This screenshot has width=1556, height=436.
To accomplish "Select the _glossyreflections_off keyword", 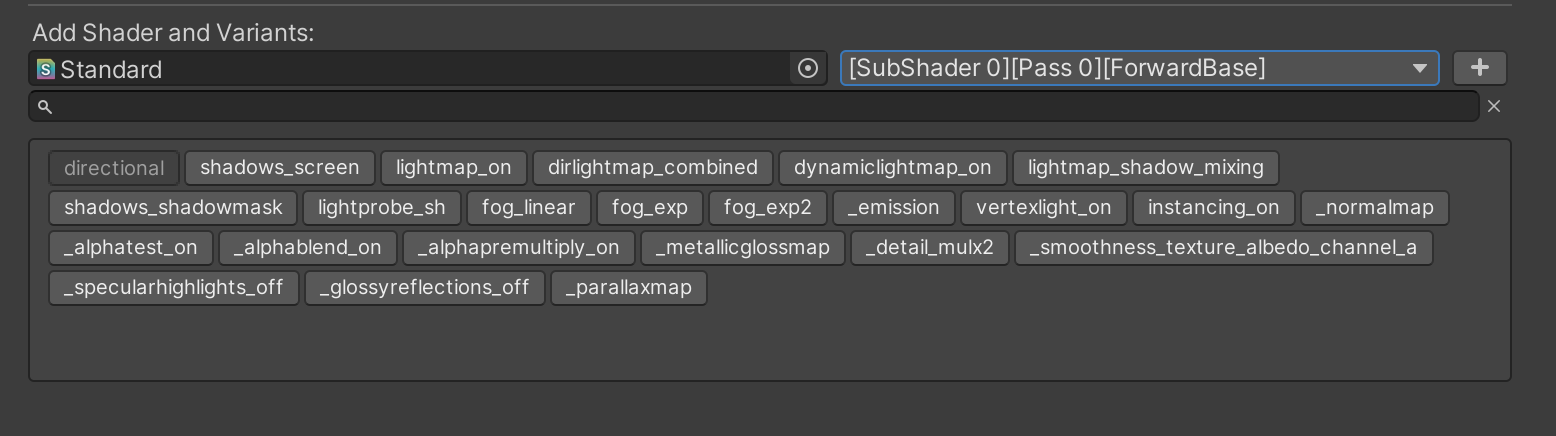I will pyautogui.click(x=425, y=288).
